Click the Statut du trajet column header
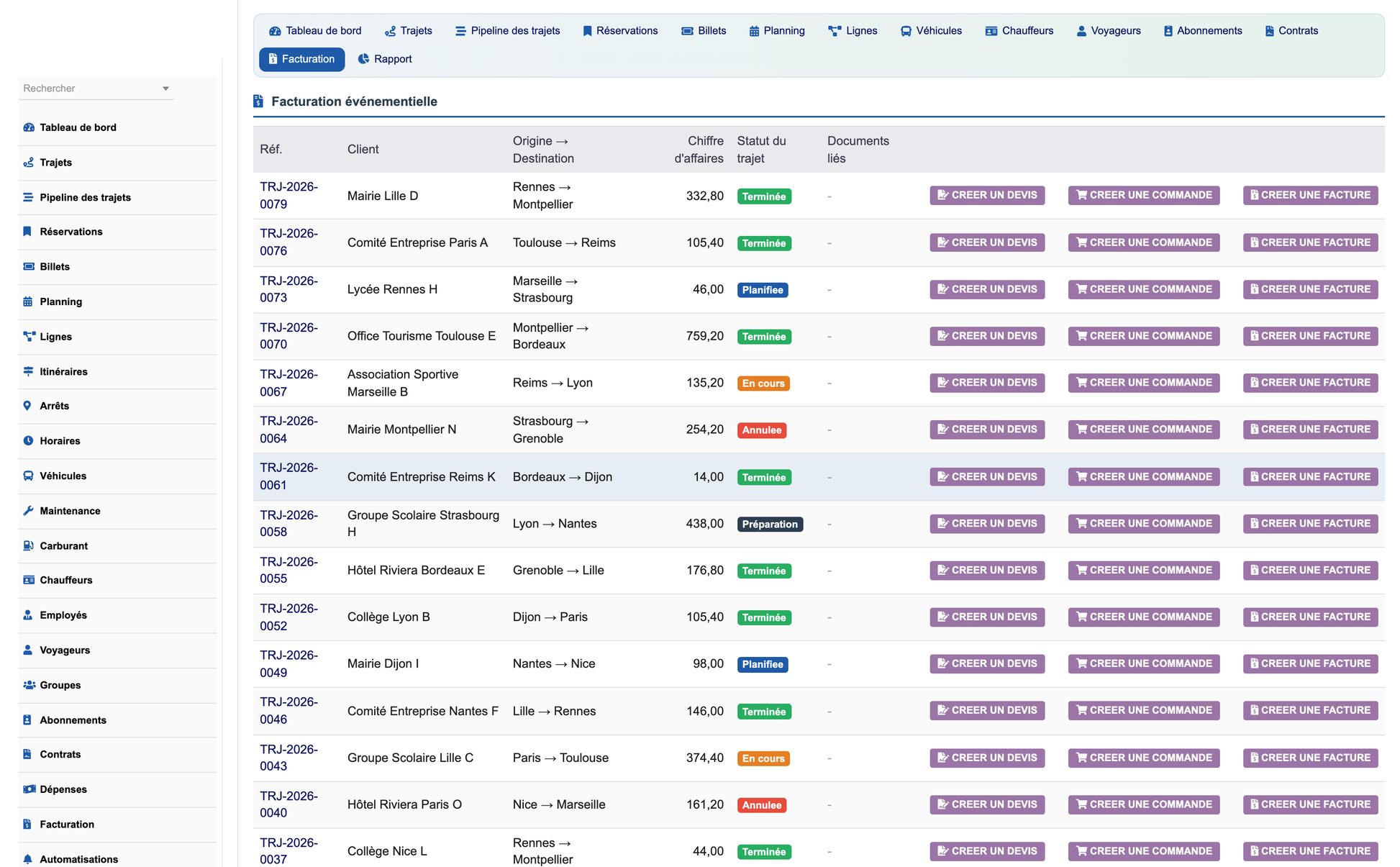This screenshot has height=867, width=1400. click(x=761, y=150)
